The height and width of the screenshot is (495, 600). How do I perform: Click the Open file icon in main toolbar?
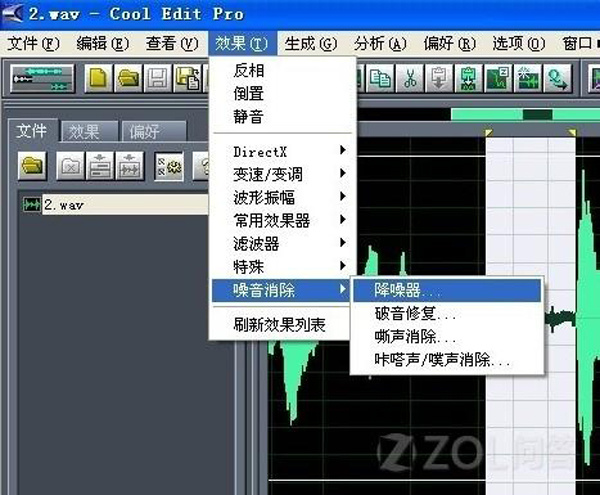tap(127, 78)
